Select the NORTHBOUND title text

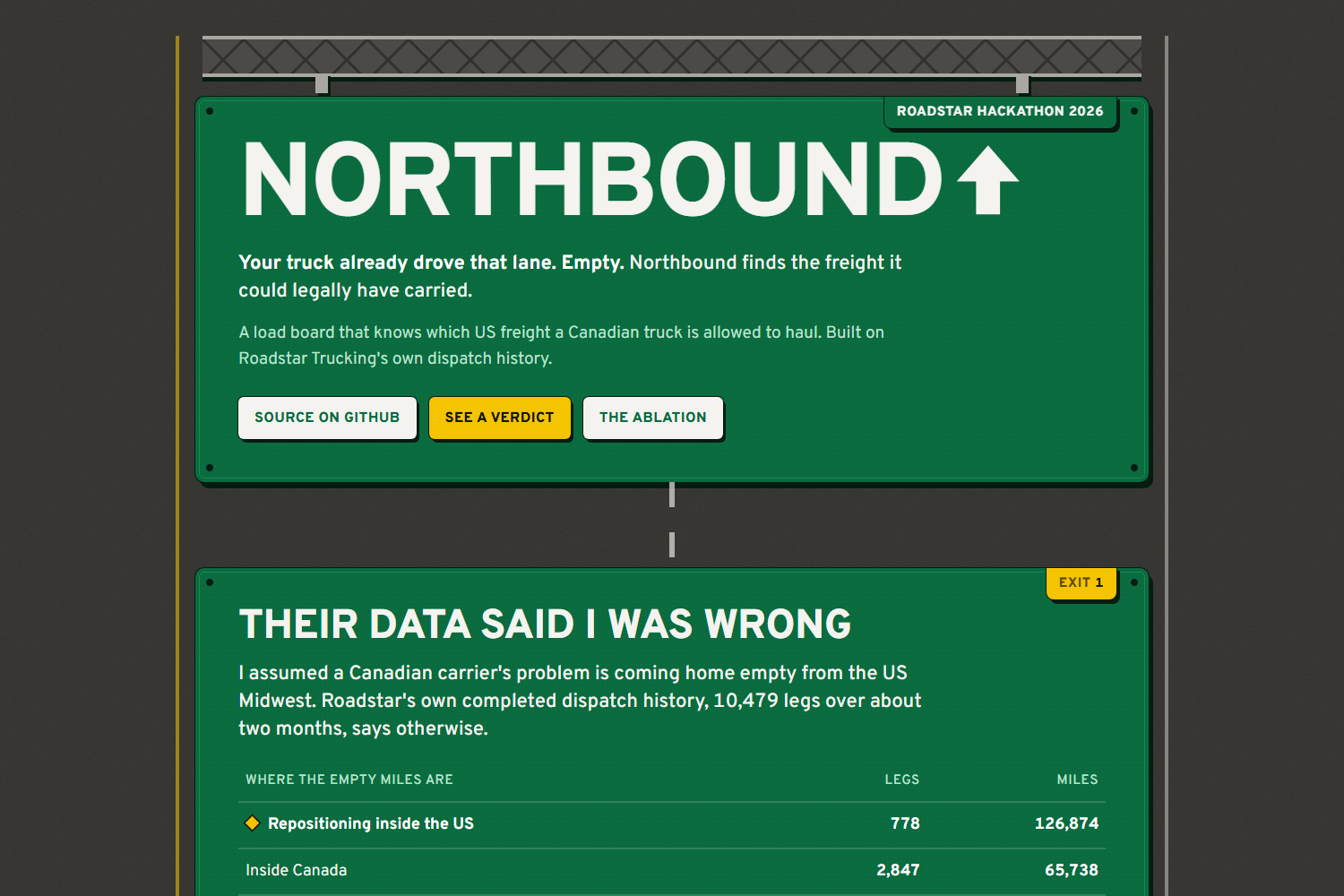coord(591,180)
